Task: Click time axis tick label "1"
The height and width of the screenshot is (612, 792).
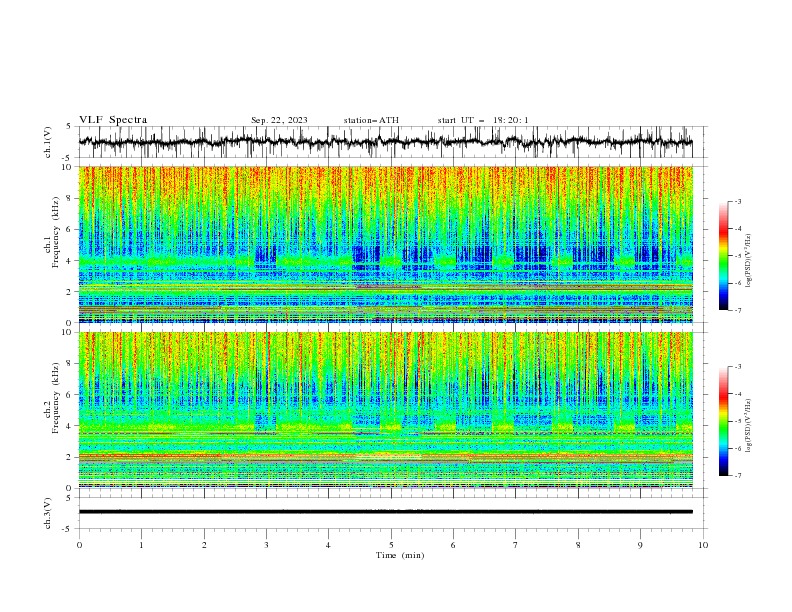Action: click(x=141, y=545)
